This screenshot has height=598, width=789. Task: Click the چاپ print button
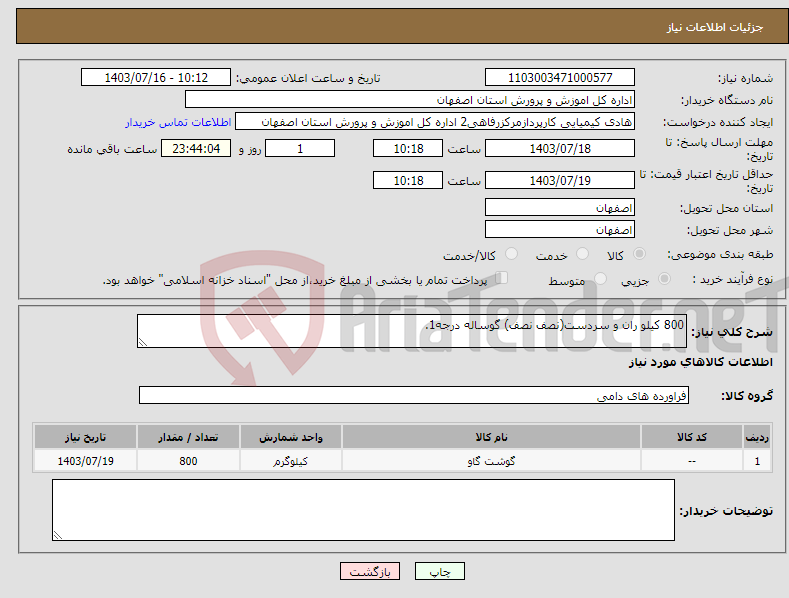tap(440, 571)
